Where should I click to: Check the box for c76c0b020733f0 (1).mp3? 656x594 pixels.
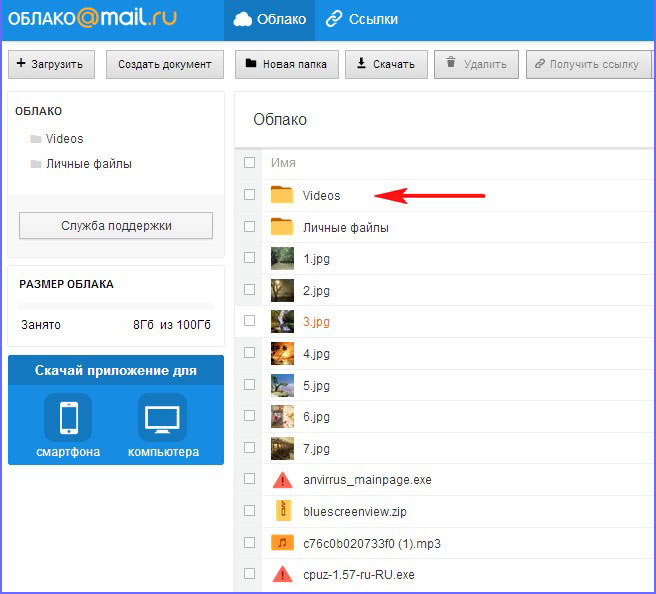click(249, 543)
